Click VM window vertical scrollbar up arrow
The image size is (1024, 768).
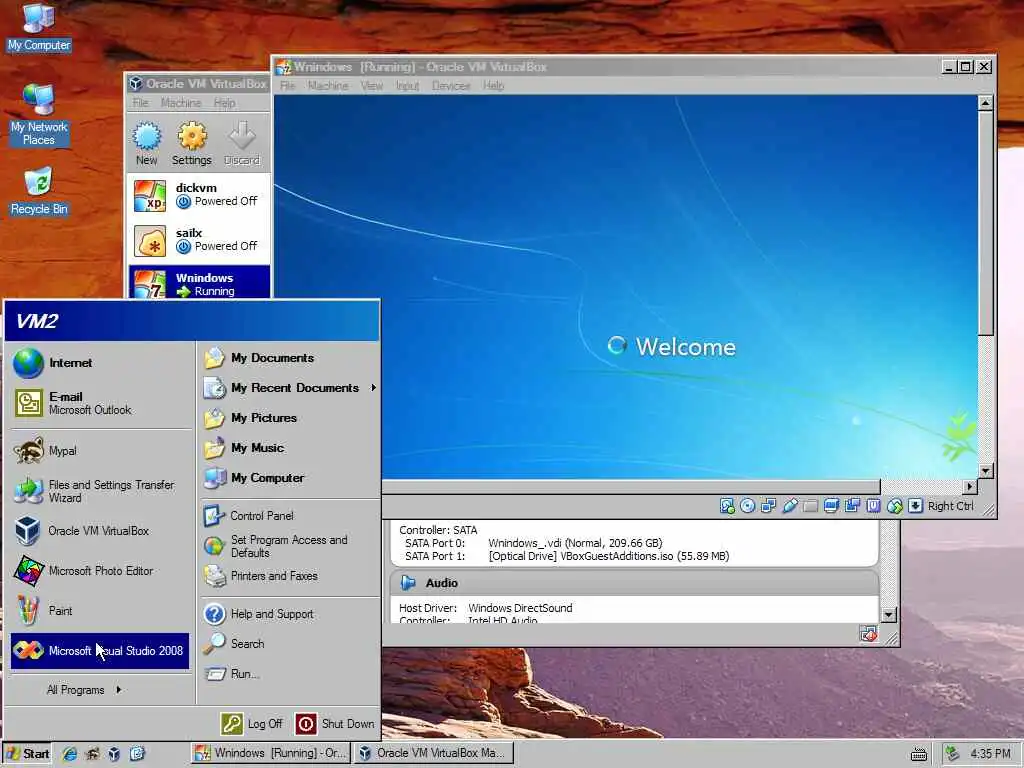click(x=985, y=103)
